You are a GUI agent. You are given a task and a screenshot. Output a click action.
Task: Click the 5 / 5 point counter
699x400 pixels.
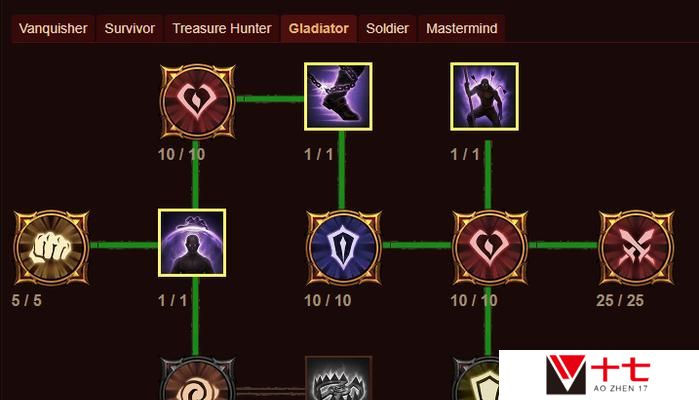click(x=27, y=301)
